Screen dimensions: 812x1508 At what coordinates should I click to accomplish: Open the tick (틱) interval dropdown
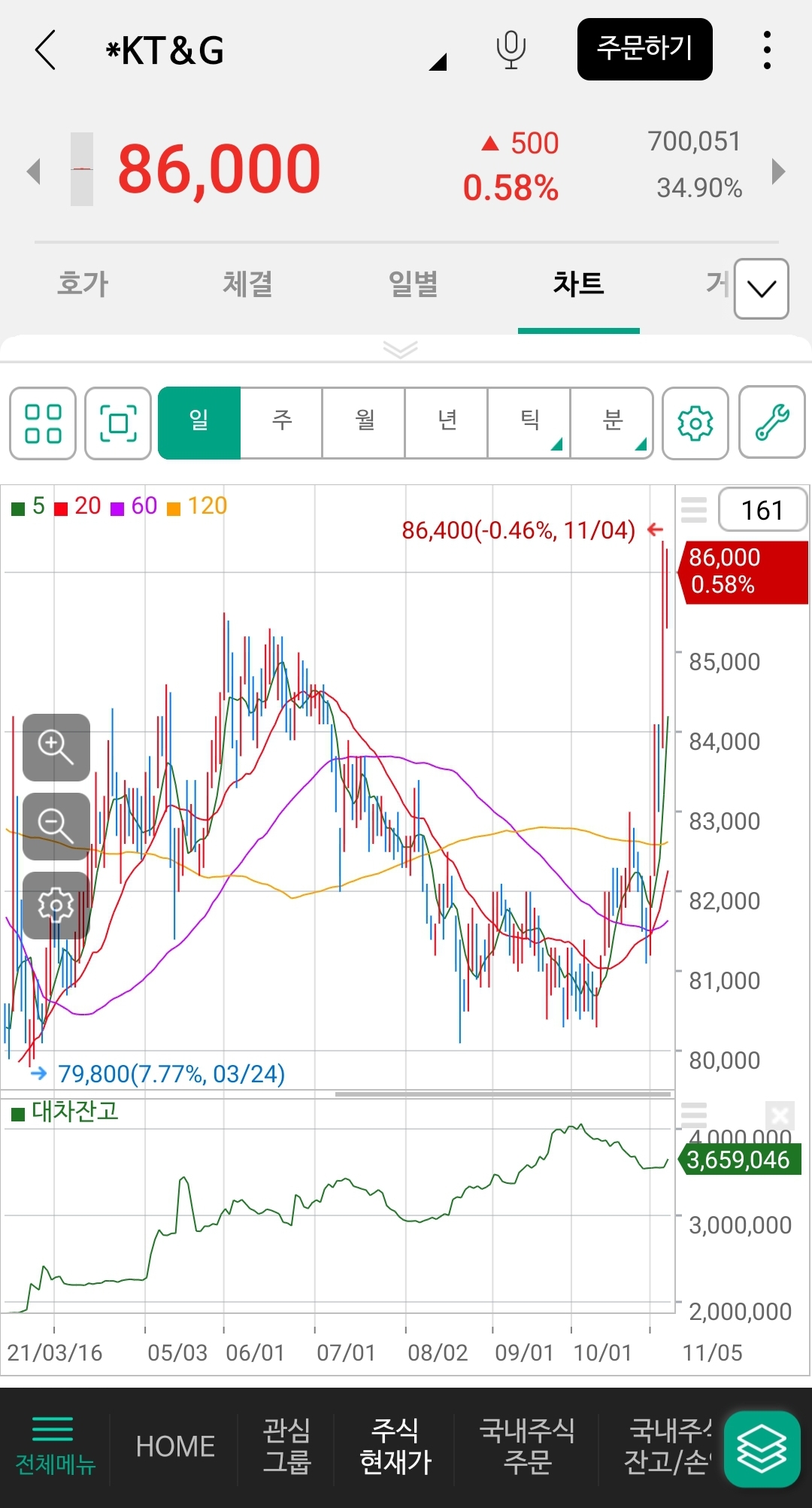pyautogui.click(x=529, y=423)
